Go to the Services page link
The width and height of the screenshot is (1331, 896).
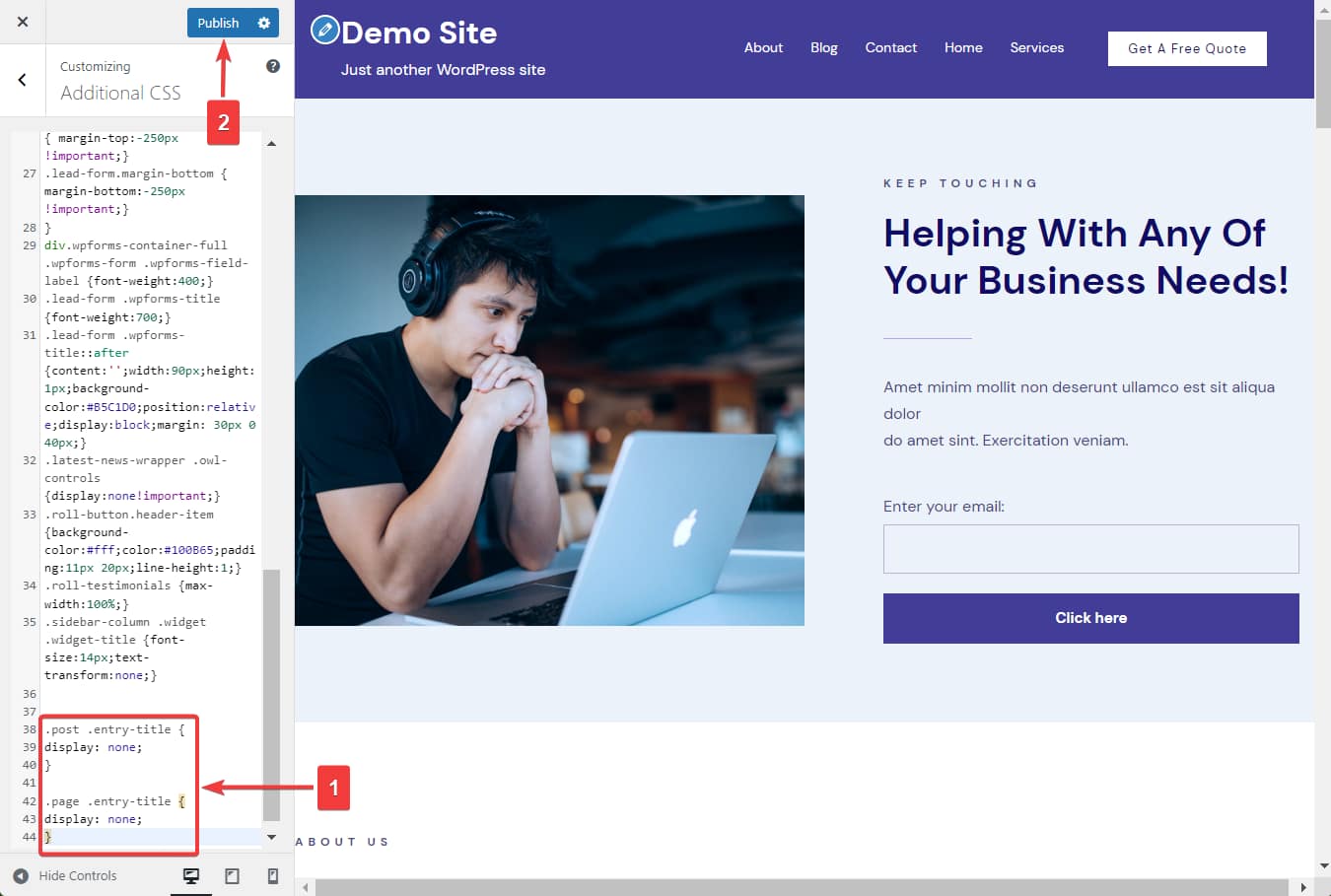1036,47
